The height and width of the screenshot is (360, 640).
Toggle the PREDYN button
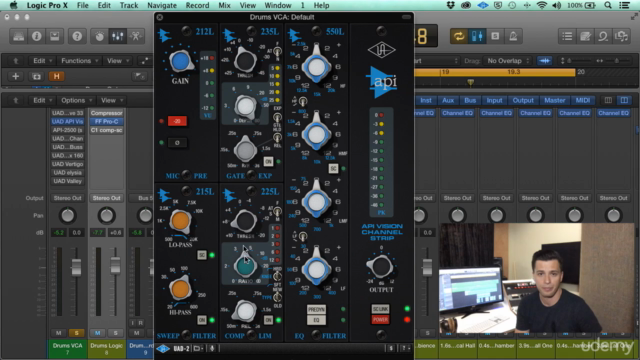(x=317, y=309)
